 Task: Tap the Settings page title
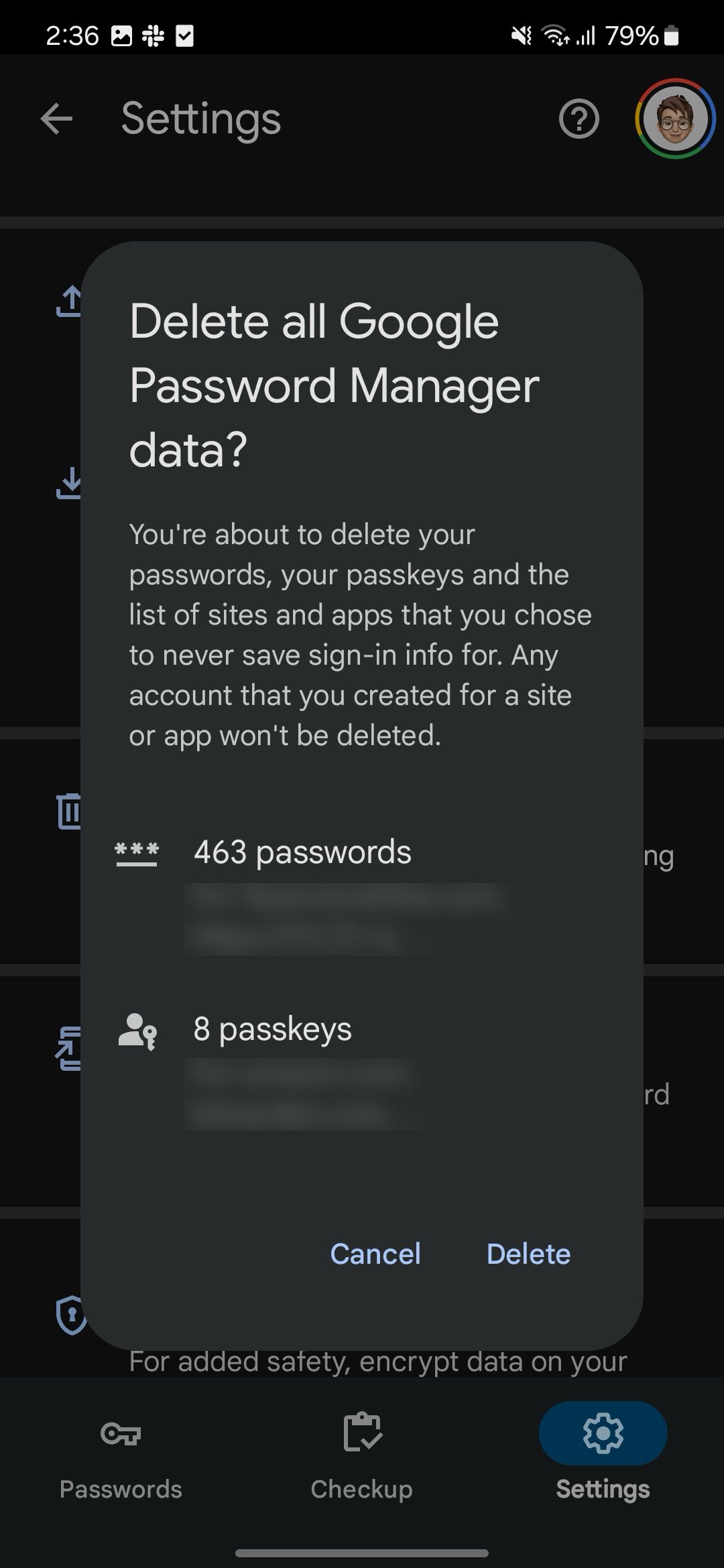(200, 119)
